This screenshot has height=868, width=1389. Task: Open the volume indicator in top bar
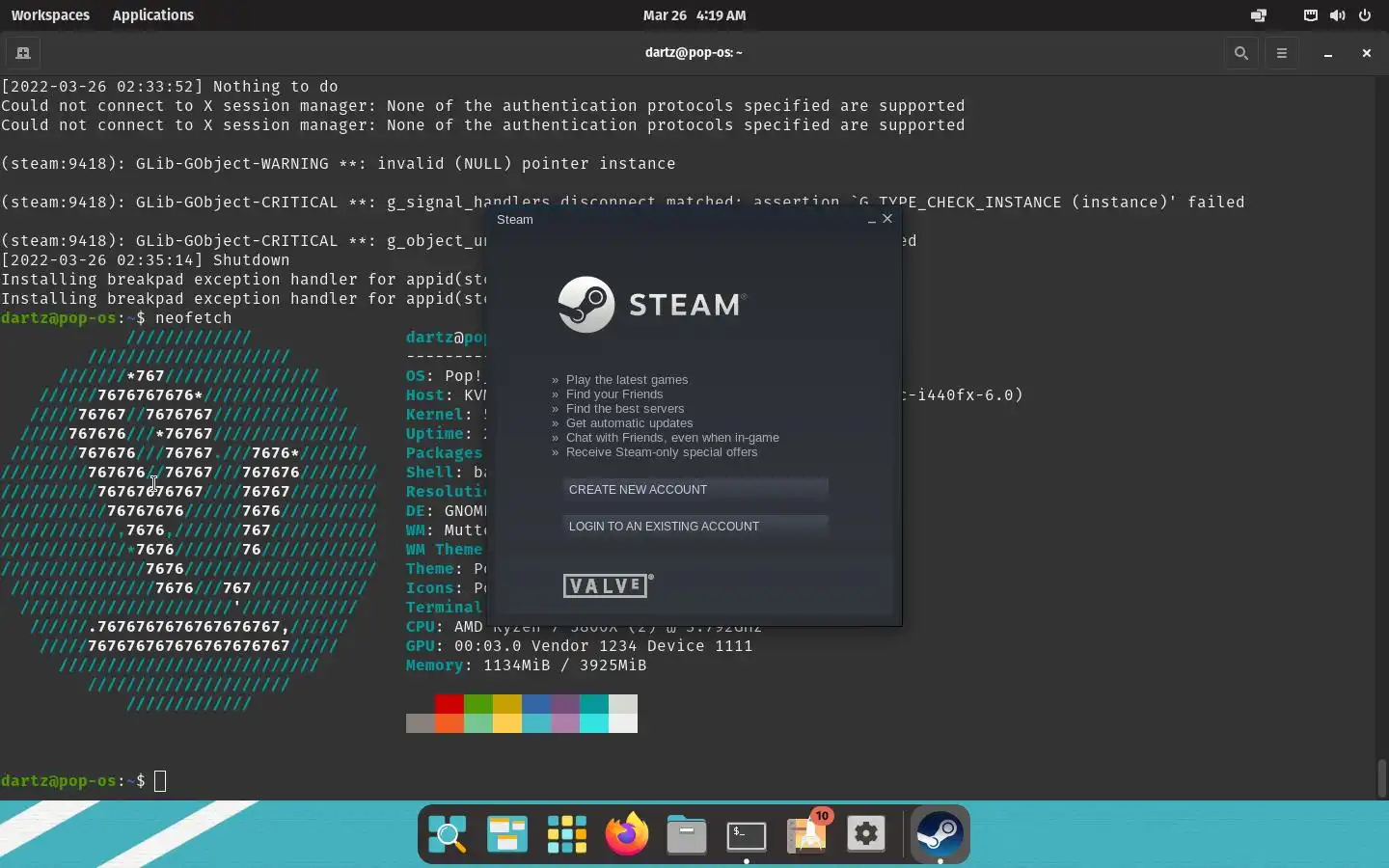point(1337,15)
